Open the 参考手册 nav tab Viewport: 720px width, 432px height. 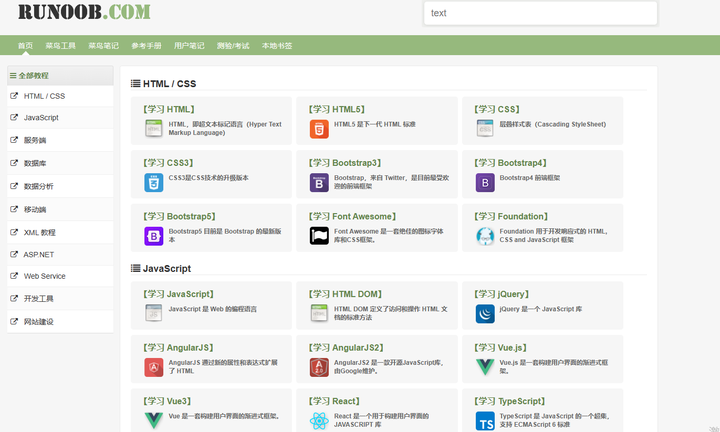146,45
